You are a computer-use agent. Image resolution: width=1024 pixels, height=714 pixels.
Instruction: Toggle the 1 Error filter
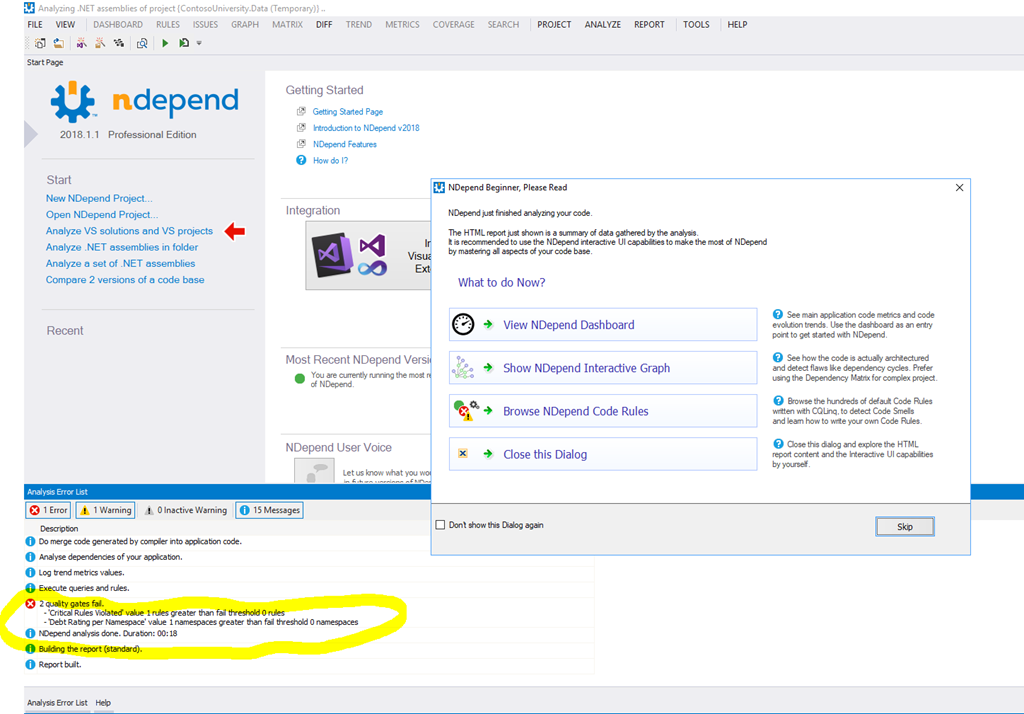(49, 510)
